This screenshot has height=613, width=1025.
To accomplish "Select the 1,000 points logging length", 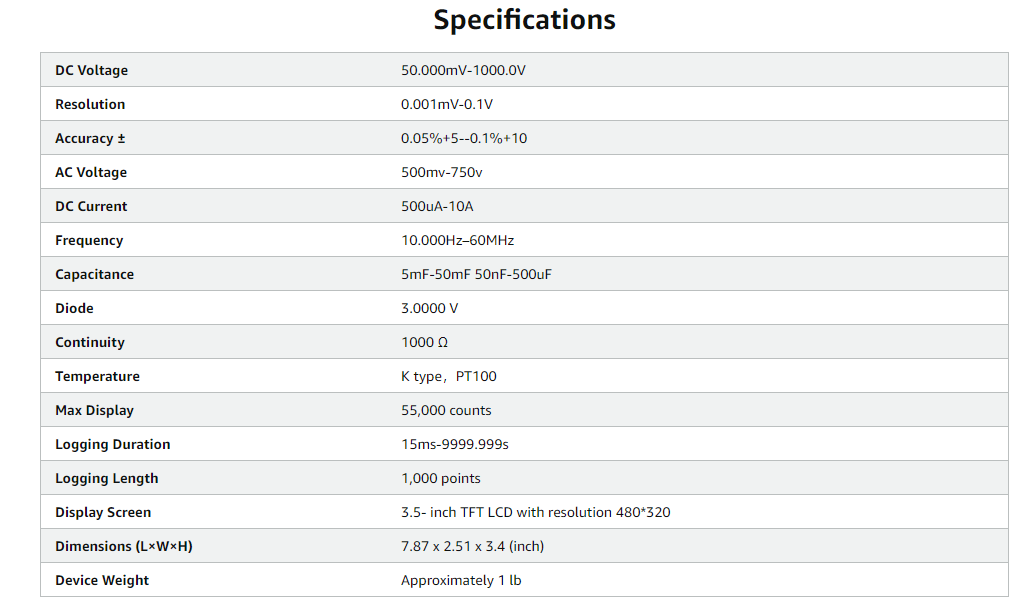I will point(441,478).
